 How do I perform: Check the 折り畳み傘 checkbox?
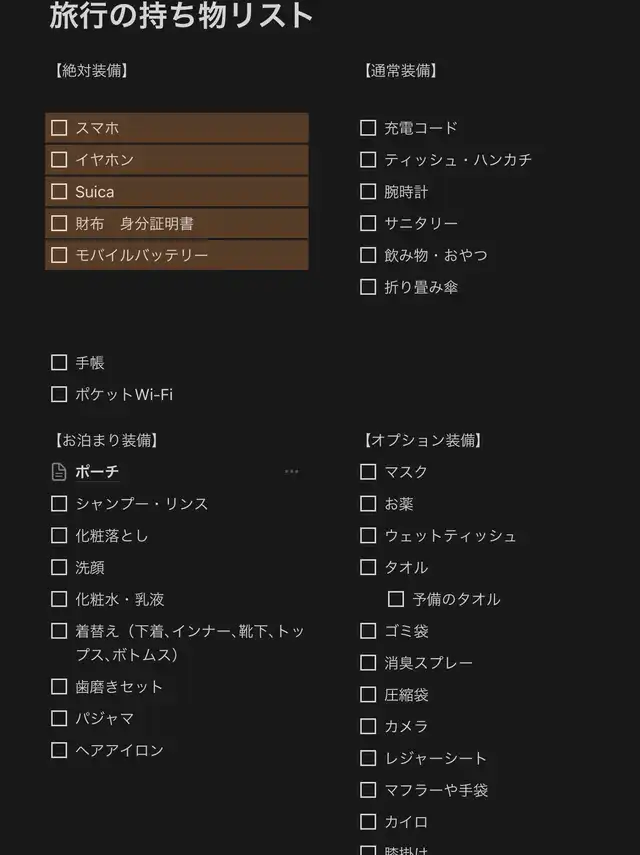pos(368,287)
